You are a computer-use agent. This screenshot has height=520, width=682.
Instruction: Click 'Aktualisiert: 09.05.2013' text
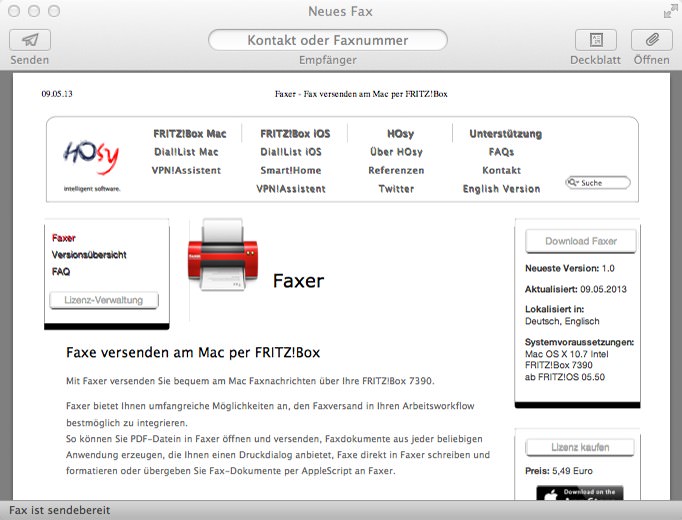click(576, 289)
